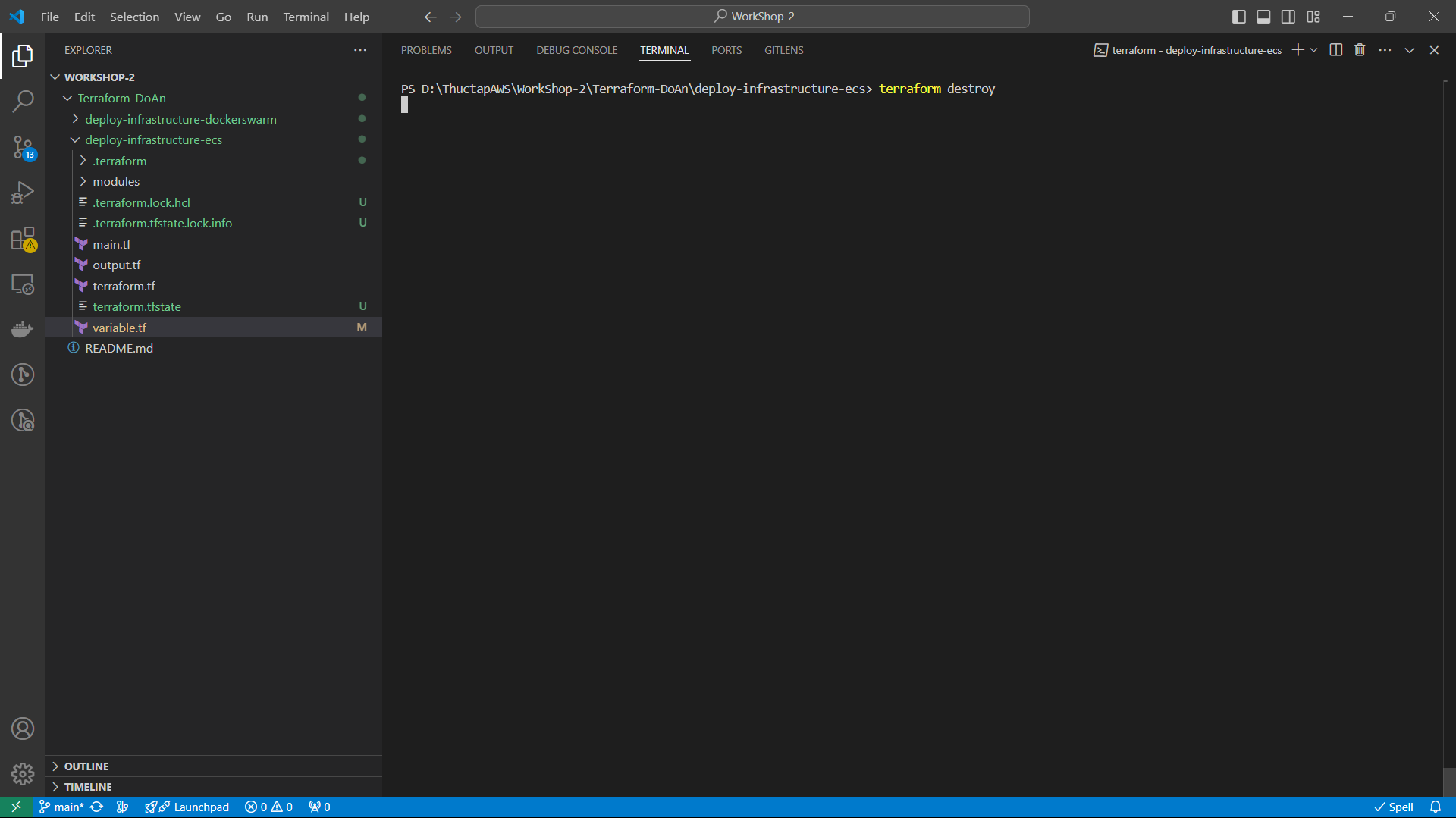Toggle secondary side bar visibility
The width and height of the screenshot is (1456, 818).
(1288, 17)
